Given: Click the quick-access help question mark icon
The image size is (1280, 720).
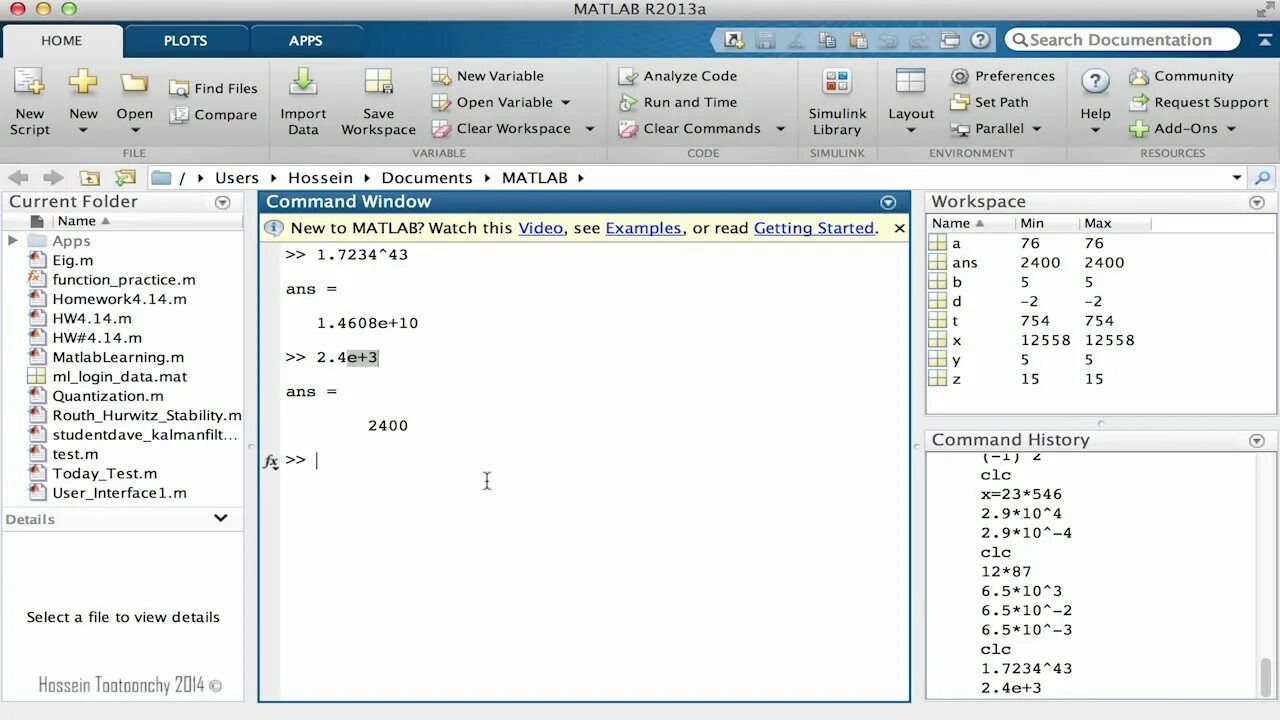Looking at the screenshot, I should [981, 40].
